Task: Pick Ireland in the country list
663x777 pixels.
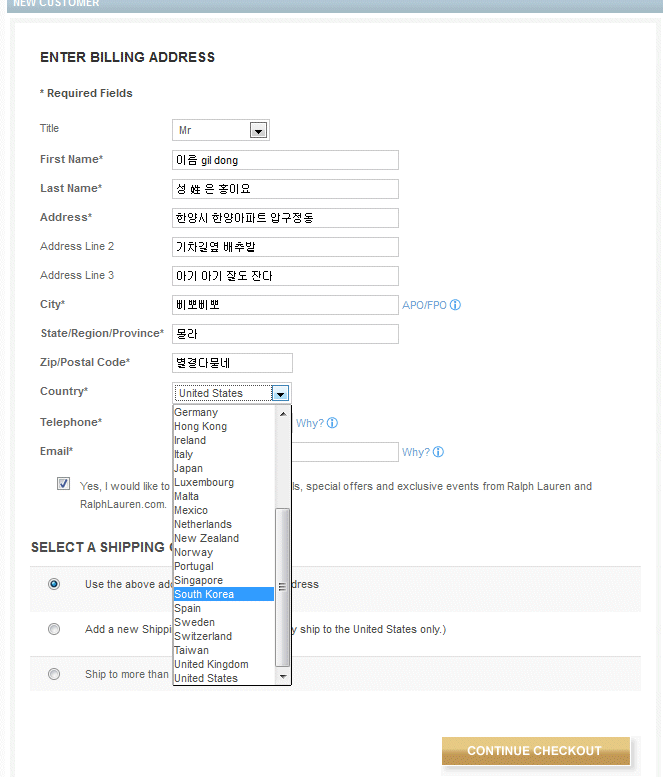Action: click(223, 440)
